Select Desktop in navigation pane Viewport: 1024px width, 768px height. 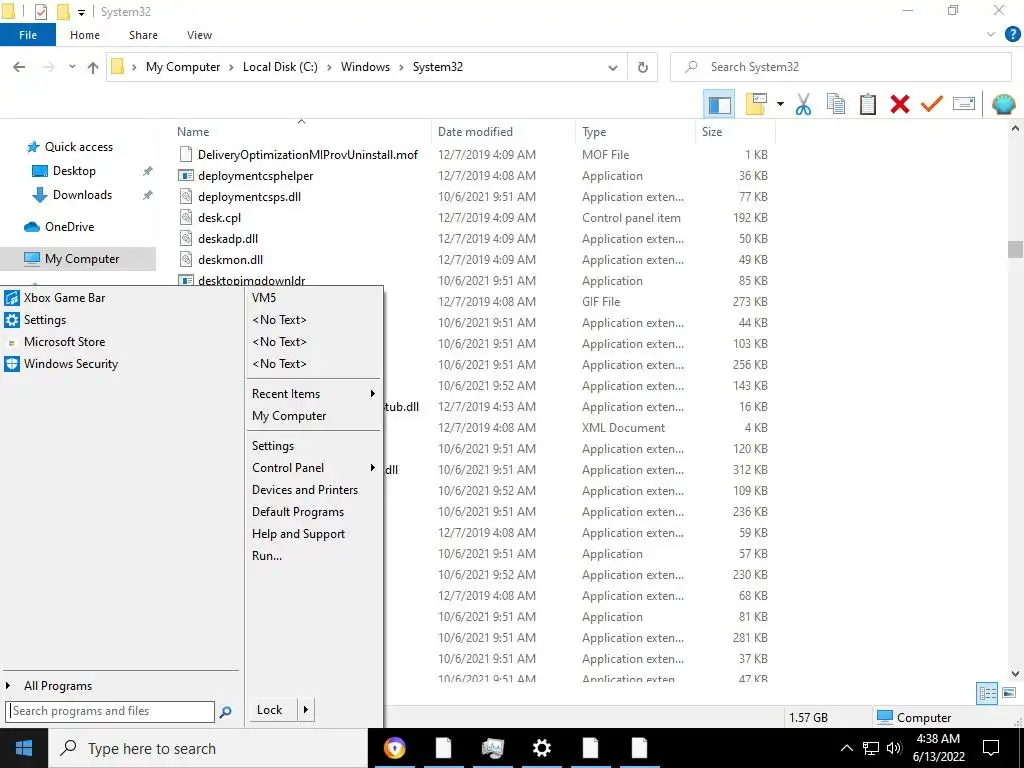[x=74, y=171]
